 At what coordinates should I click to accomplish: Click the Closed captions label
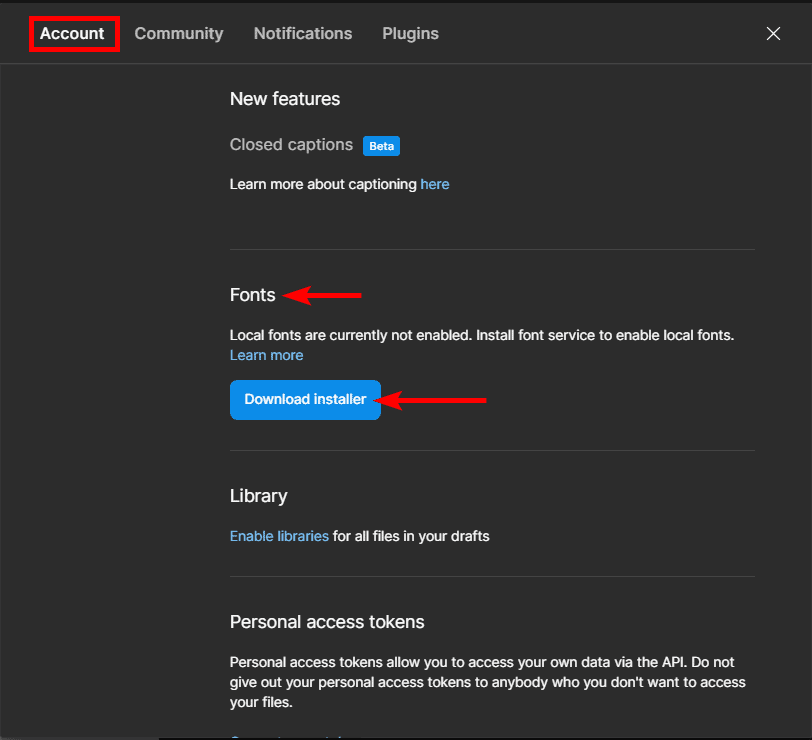pos(291,144)
